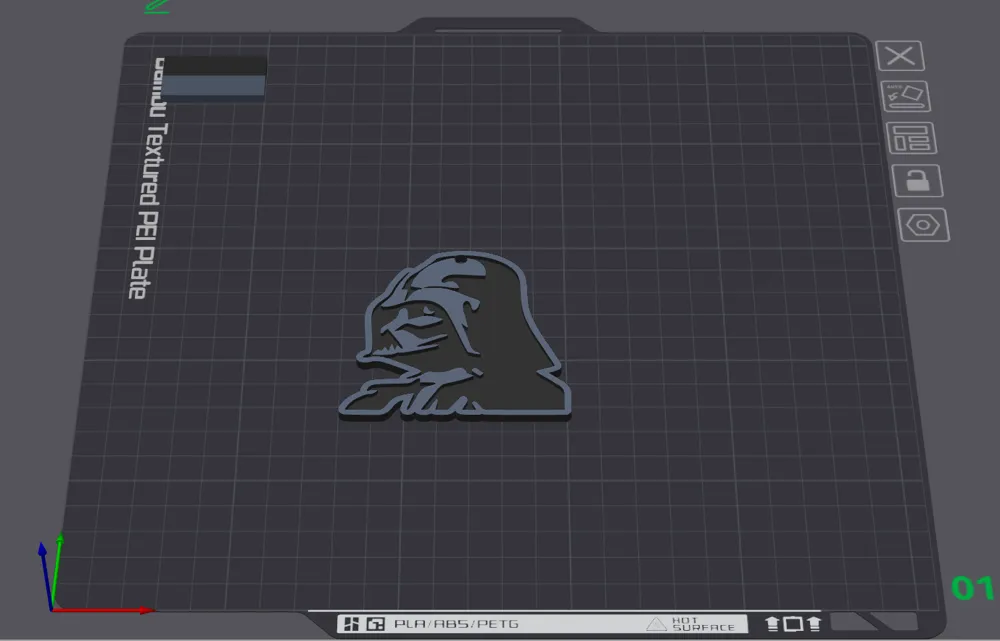Open plate settings hexagon icon
This screenshot has height=641, width=1000.
(x=923, y=225)
